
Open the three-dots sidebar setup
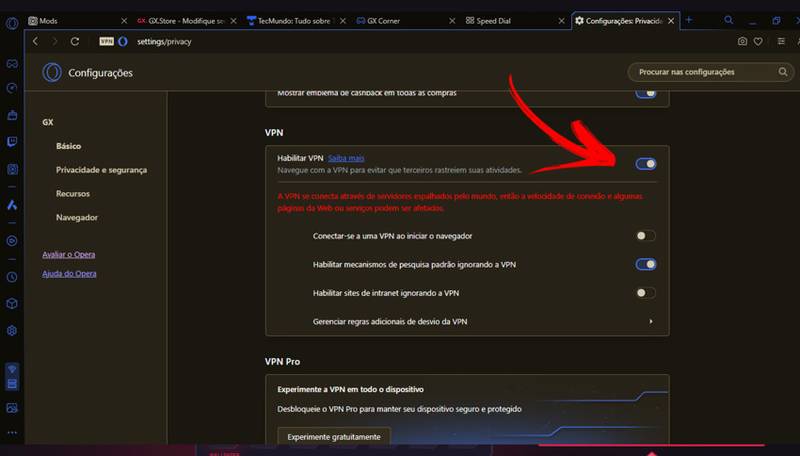coord(12,432)
